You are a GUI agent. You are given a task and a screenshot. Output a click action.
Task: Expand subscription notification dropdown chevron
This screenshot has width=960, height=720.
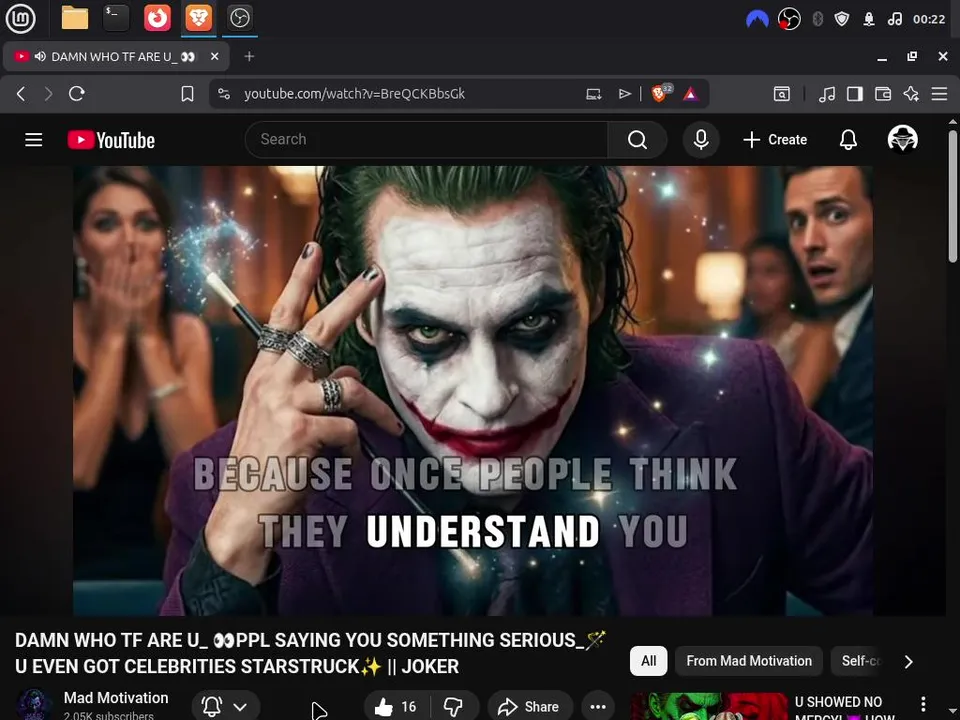coord(241,707)
